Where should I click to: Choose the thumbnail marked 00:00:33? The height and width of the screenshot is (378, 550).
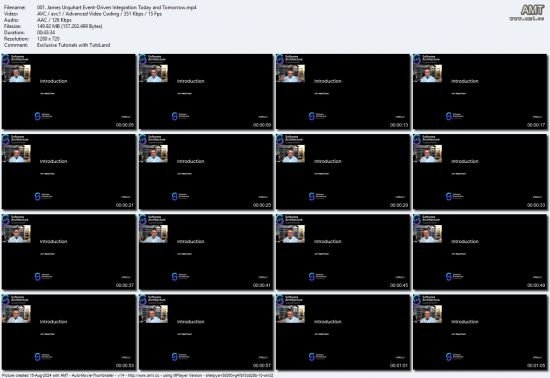coord(480,172)
